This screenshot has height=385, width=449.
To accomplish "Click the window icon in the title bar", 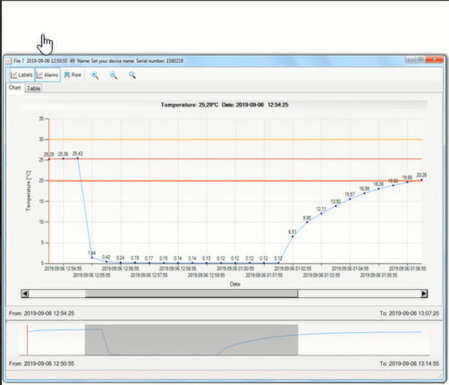I will click(9, 61).
